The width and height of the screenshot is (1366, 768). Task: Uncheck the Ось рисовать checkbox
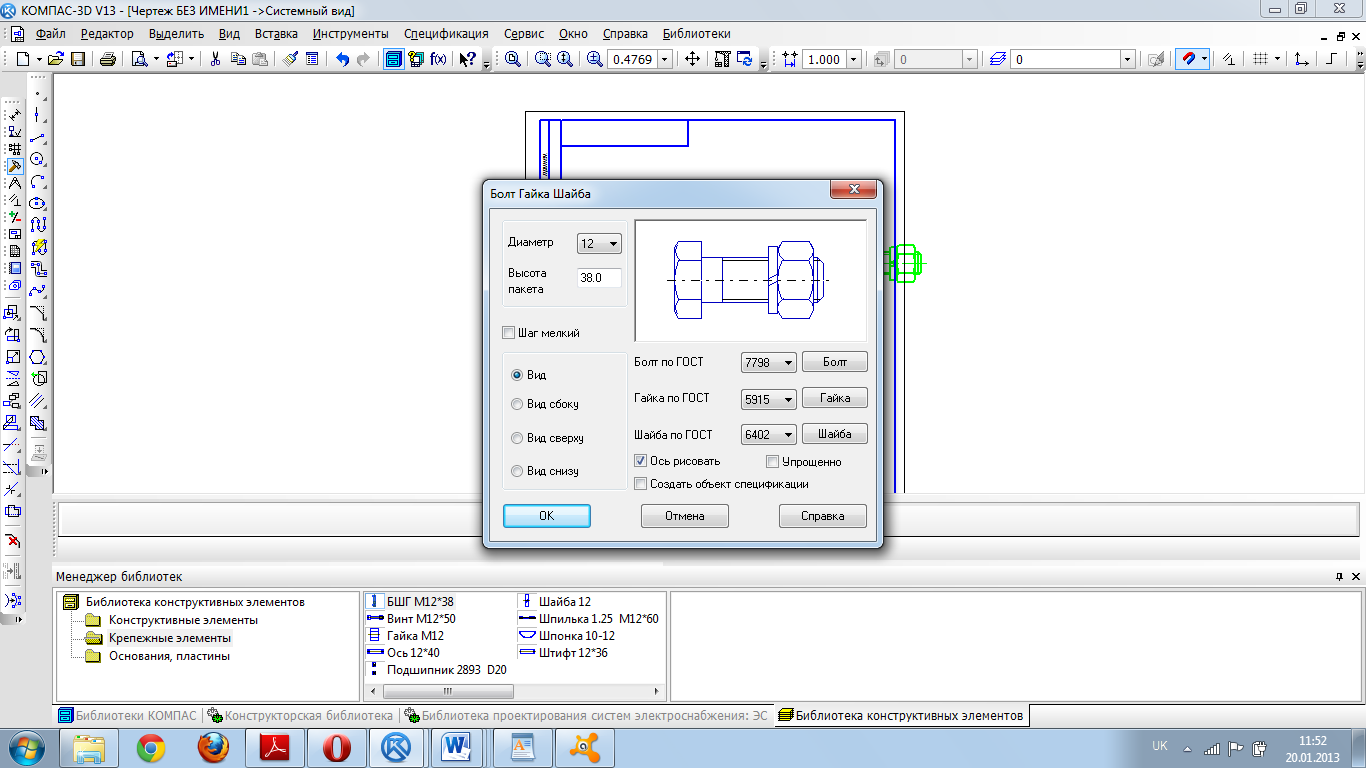click(641, 461)
